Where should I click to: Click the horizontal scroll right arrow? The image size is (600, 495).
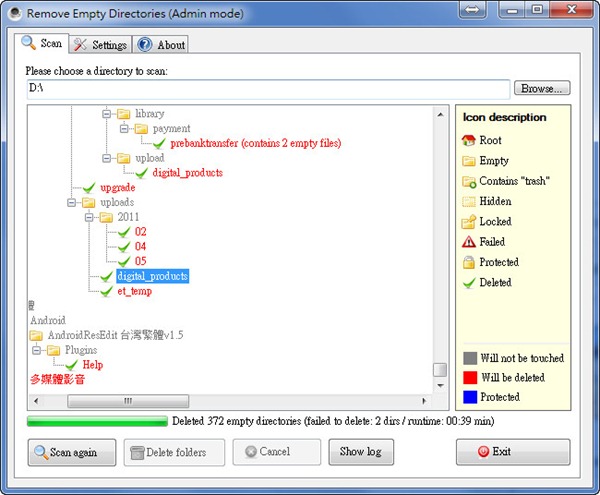[424, 401]
